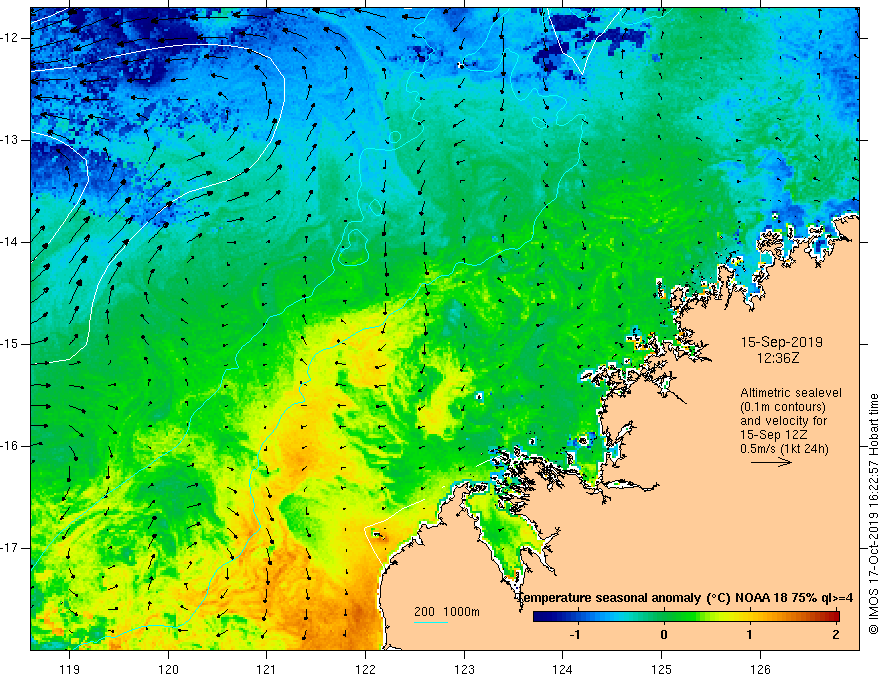Image resolution: width=880 pixels, height=680 pixels.
Task: Click the latitude axis label -16
Action: point(10,446)
